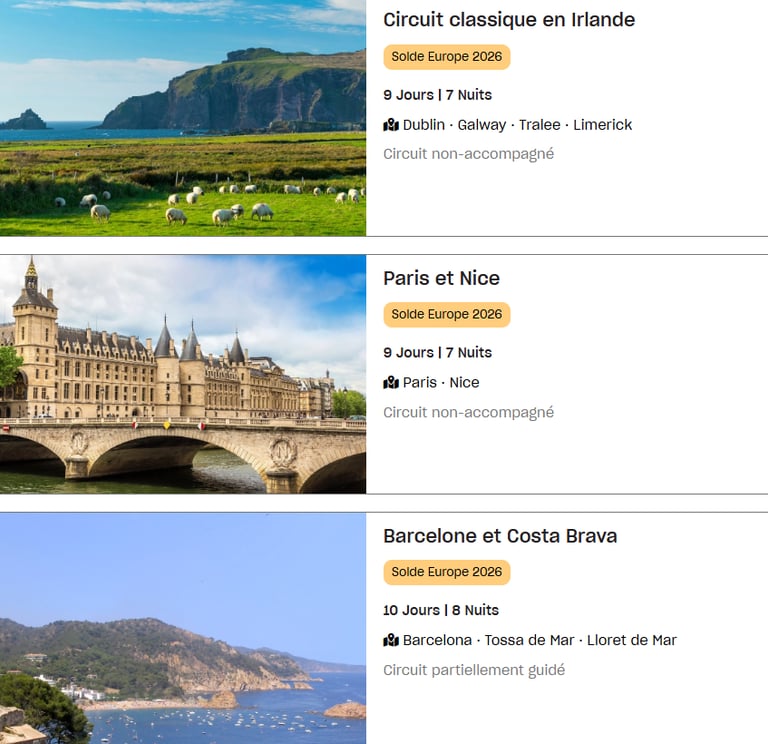Click 9 Jours | 7 Nuits on Irlande tour
Image resolution: width=768 pixels, height=744 pixels.
(437, 95)
